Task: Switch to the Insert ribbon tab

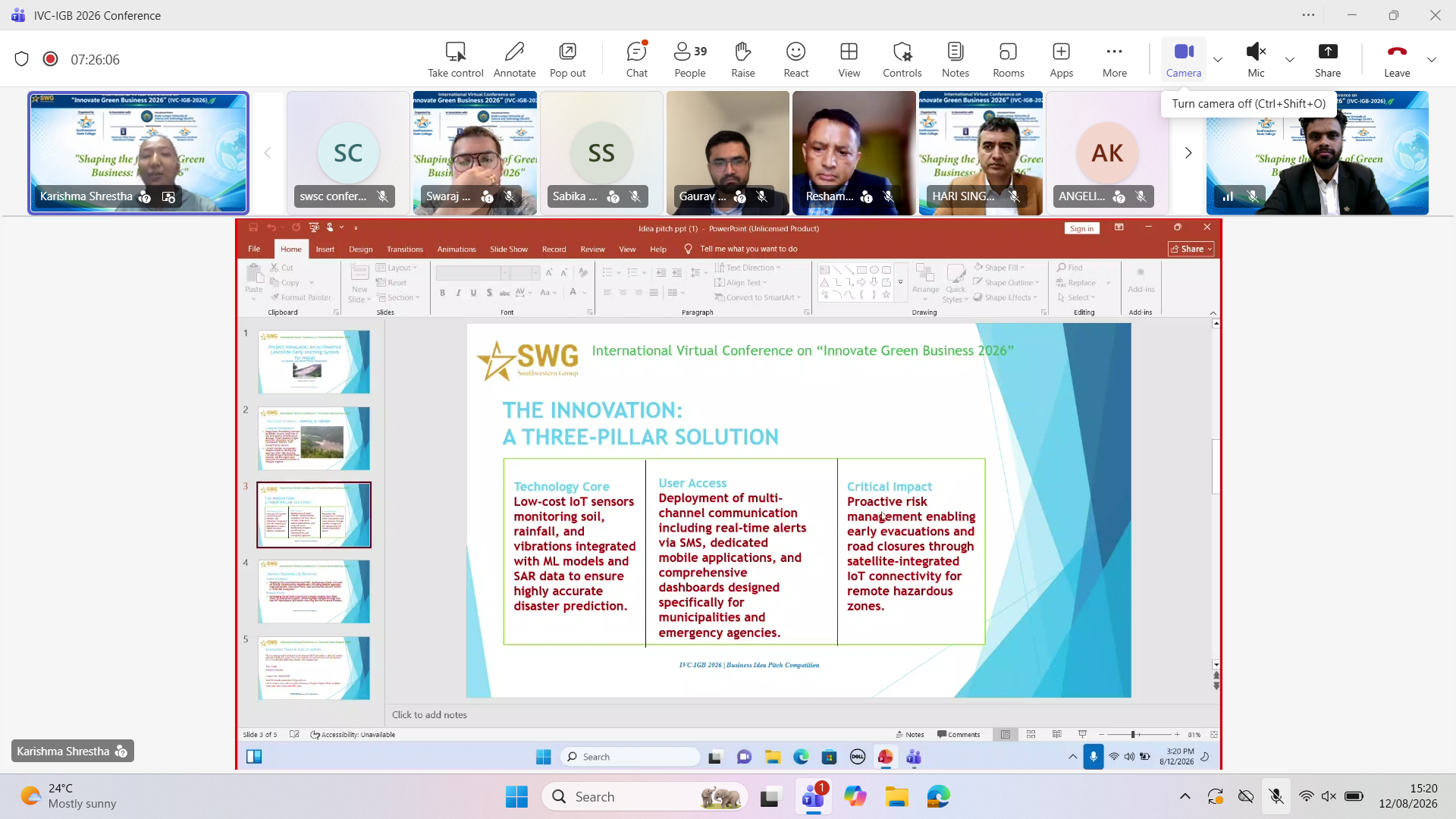Action: (x=325, y=249)
